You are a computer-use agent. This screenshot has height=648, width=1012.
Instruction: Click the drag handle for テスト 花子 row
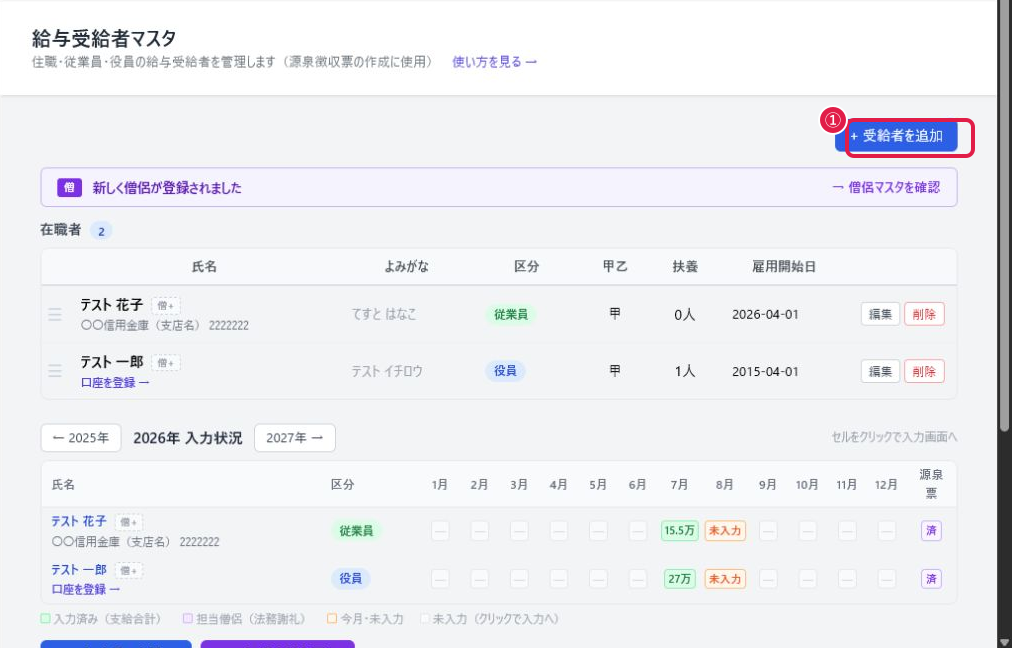[55, 314]
